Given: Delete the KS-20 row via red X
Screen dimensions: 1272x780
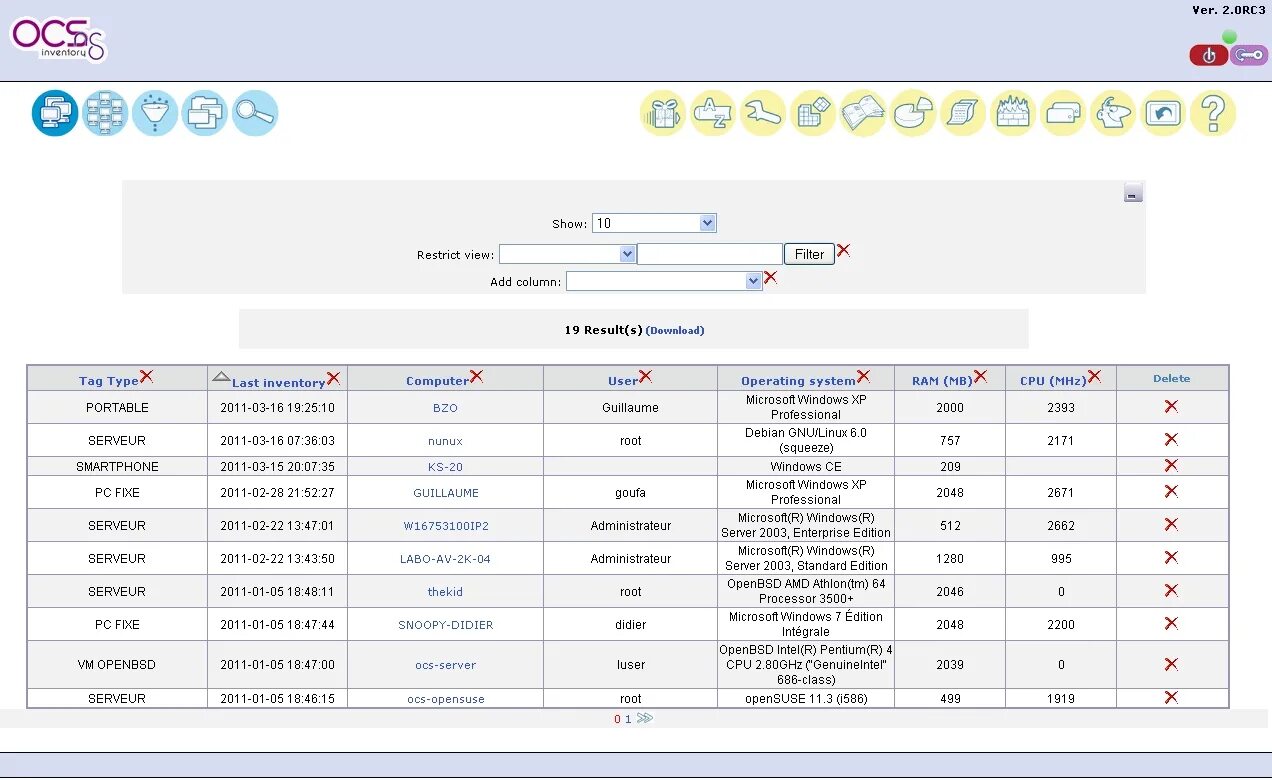Looking at the screenshot, I should [x=1171, y=466].
